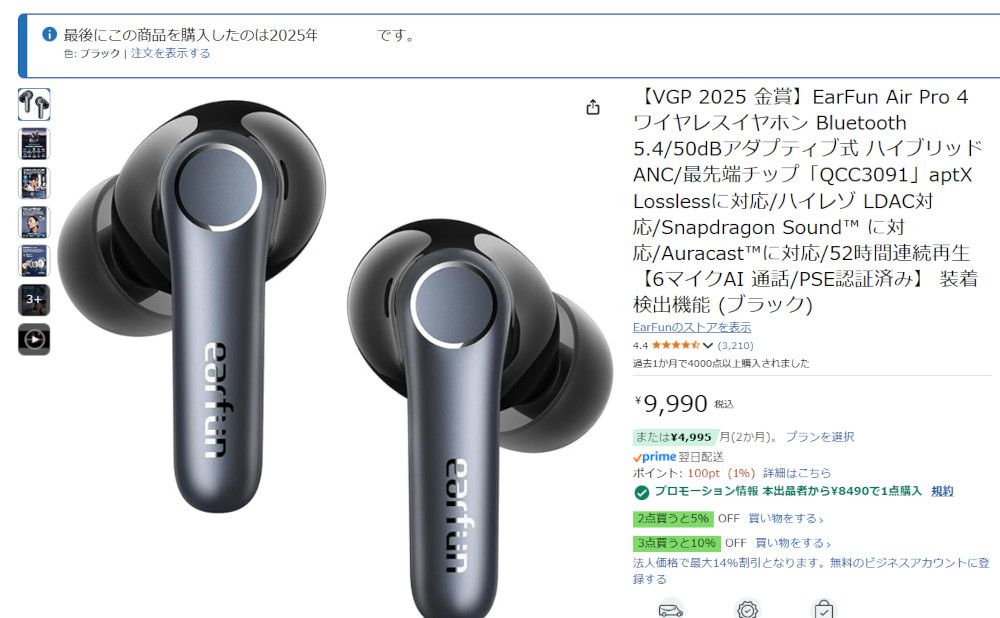The height and width of the screenshot is (618, 1000).
Task: Visit the EarFunのストアを表示 store link
Action: click(x=692, y=327)
